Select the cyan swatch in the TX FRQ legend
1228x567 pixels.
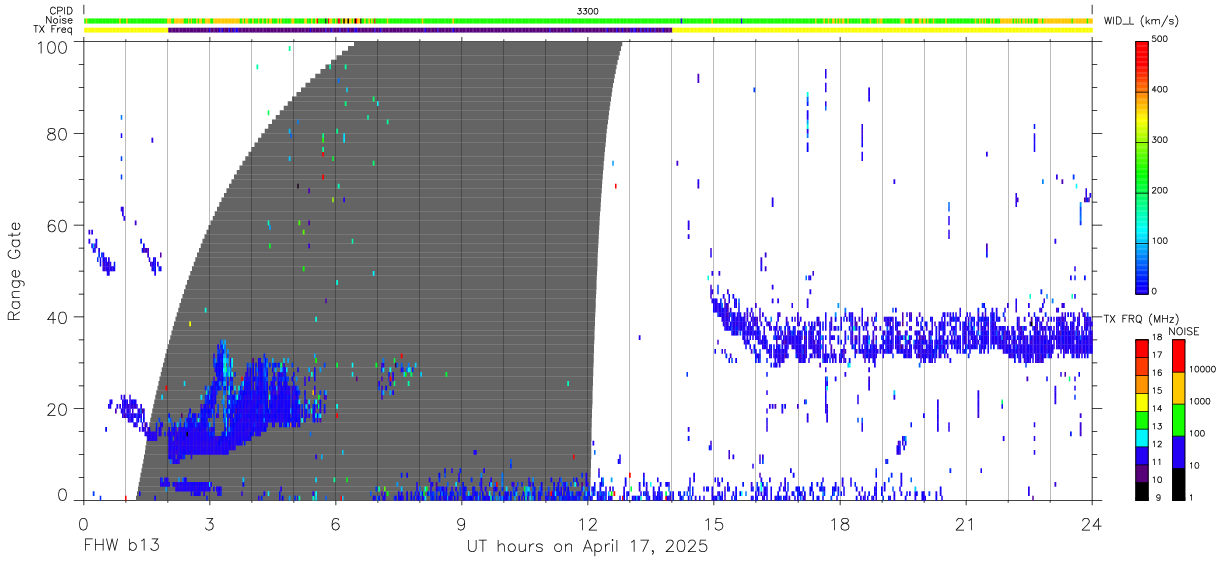[x=1142, y=438]
